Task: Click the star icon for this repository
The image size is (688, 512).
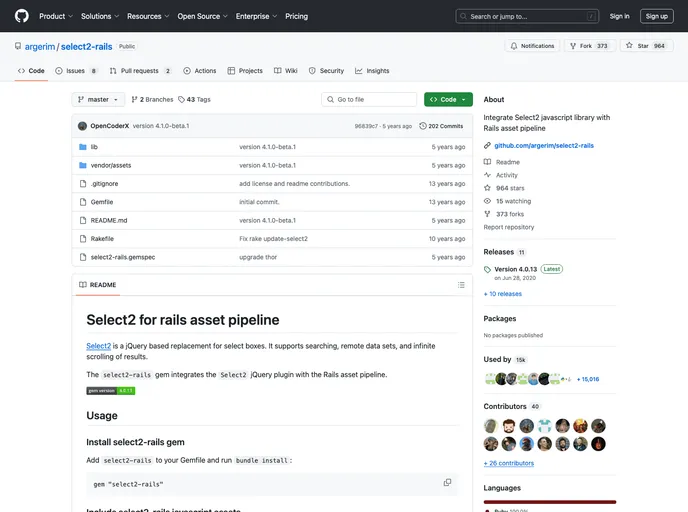Action: pos(629,46)
